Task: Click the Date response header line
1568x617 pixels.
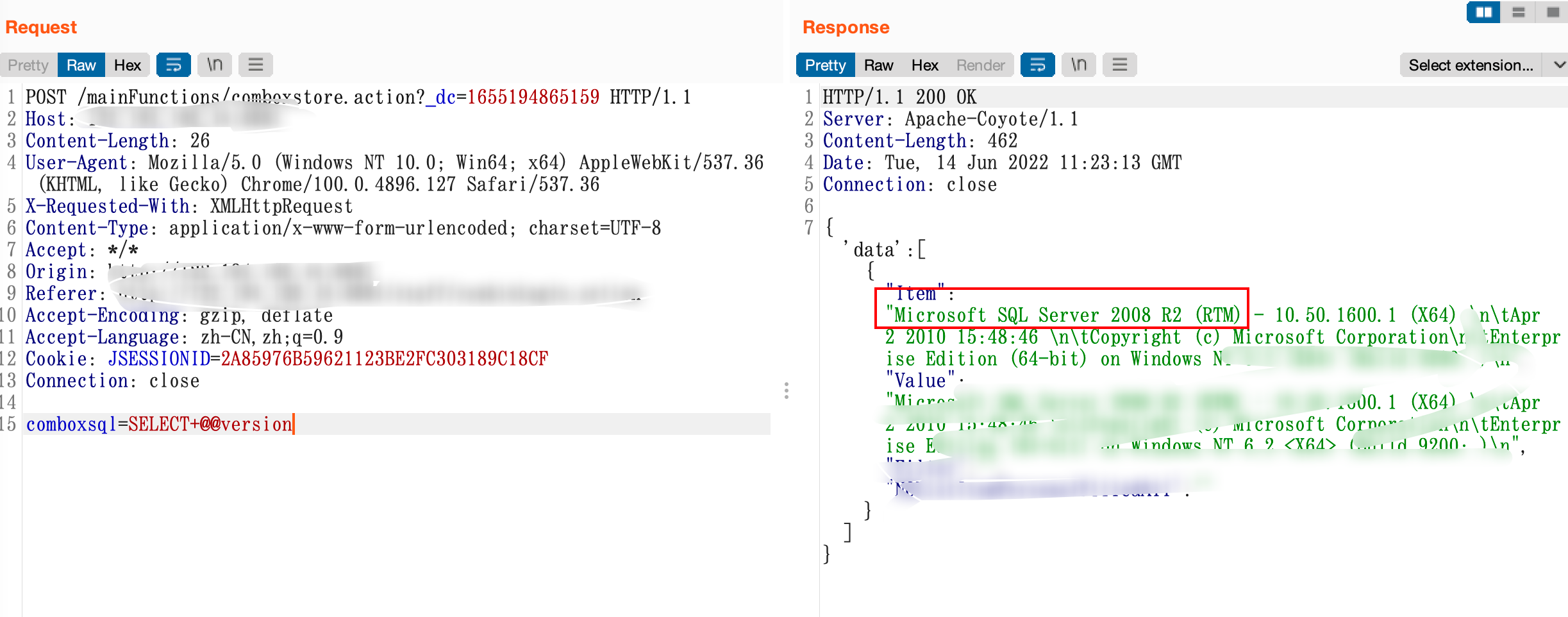Action: coord(1002,162)
